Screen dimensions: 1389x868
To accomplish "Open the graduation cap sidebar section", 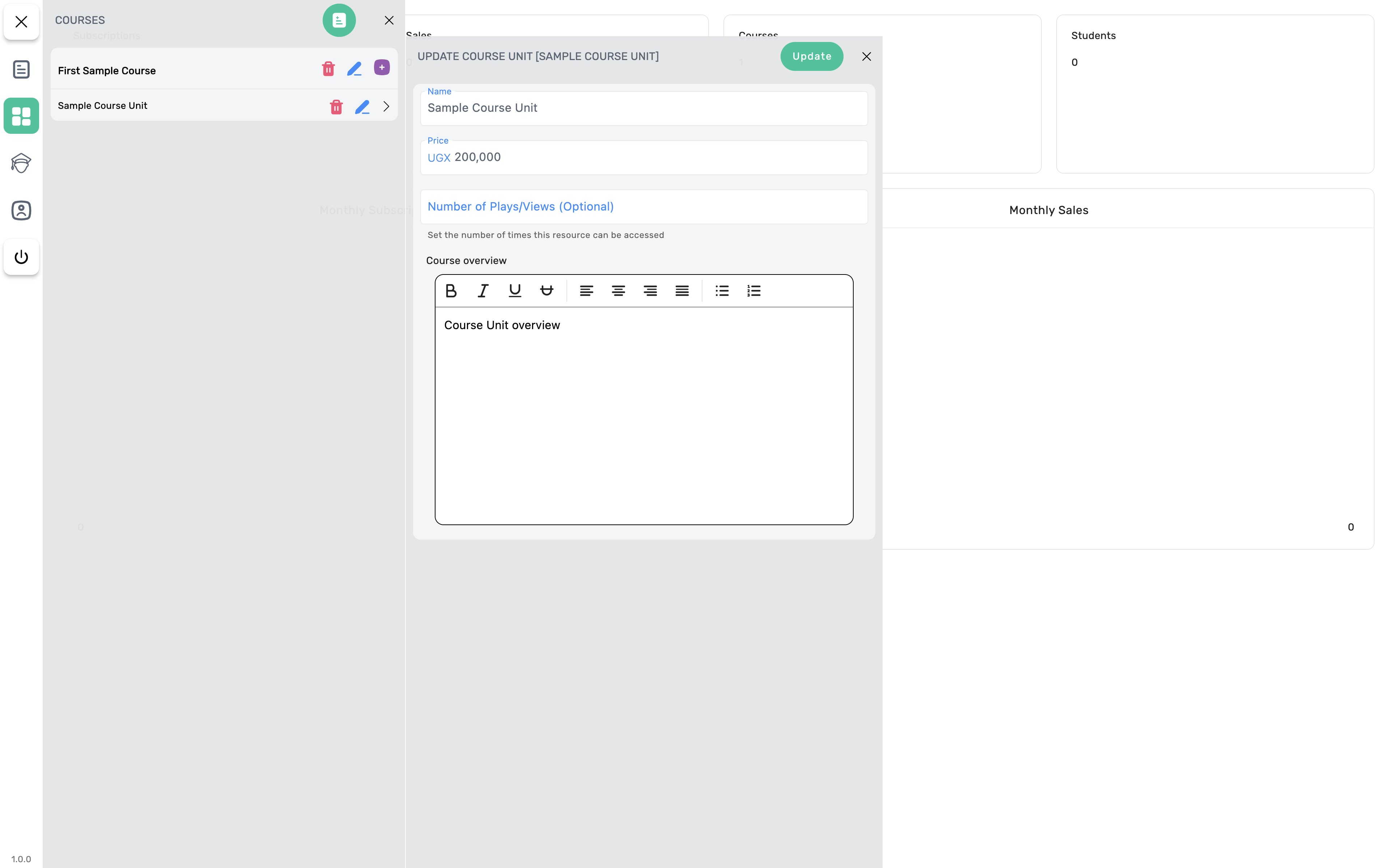I will pyautogui.click(x=21, y=163).
